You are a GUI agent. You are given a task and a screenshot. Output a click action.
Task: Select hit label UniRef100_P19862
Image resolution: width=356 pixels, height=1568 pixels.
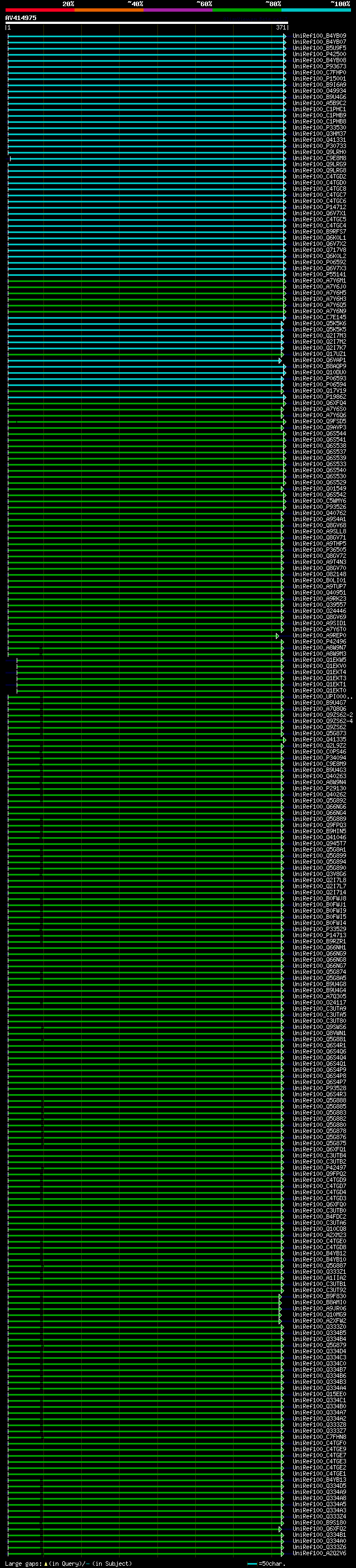pyautogui.click(x=319, y=397)
